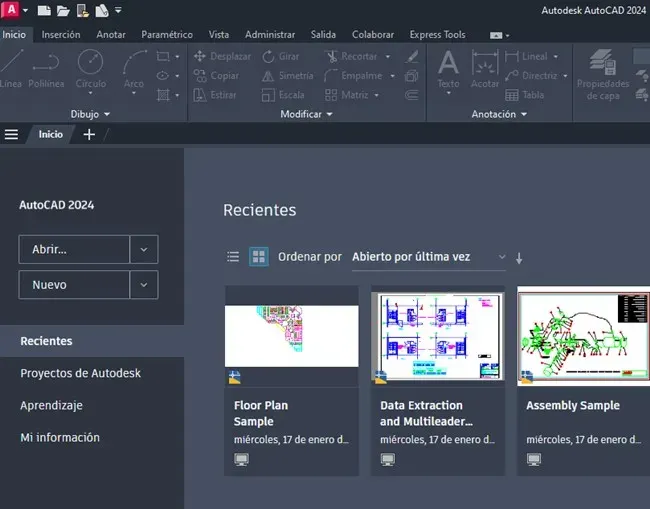Viewport: 650px width, 509px height.
Task: Select the Polilínea tool
Action: pyautogui.click(x=46, y=68)
